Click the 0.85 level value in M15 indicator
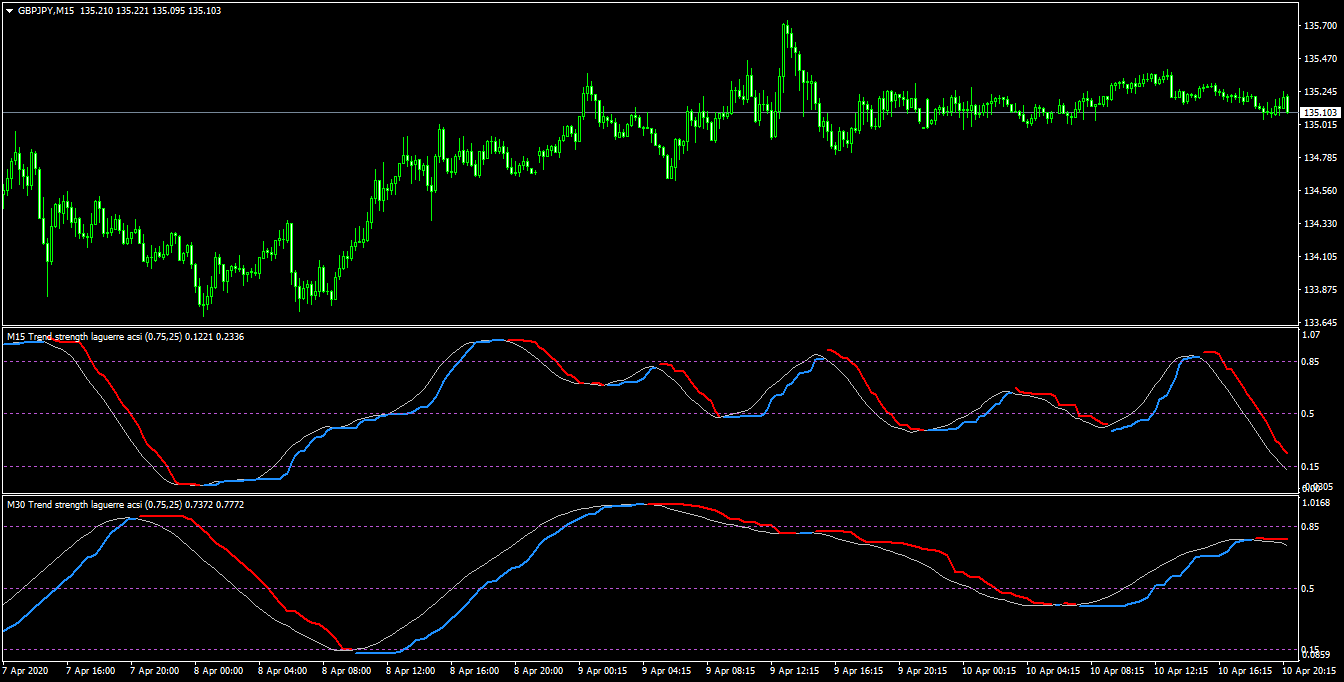 tap(1313, 361)
